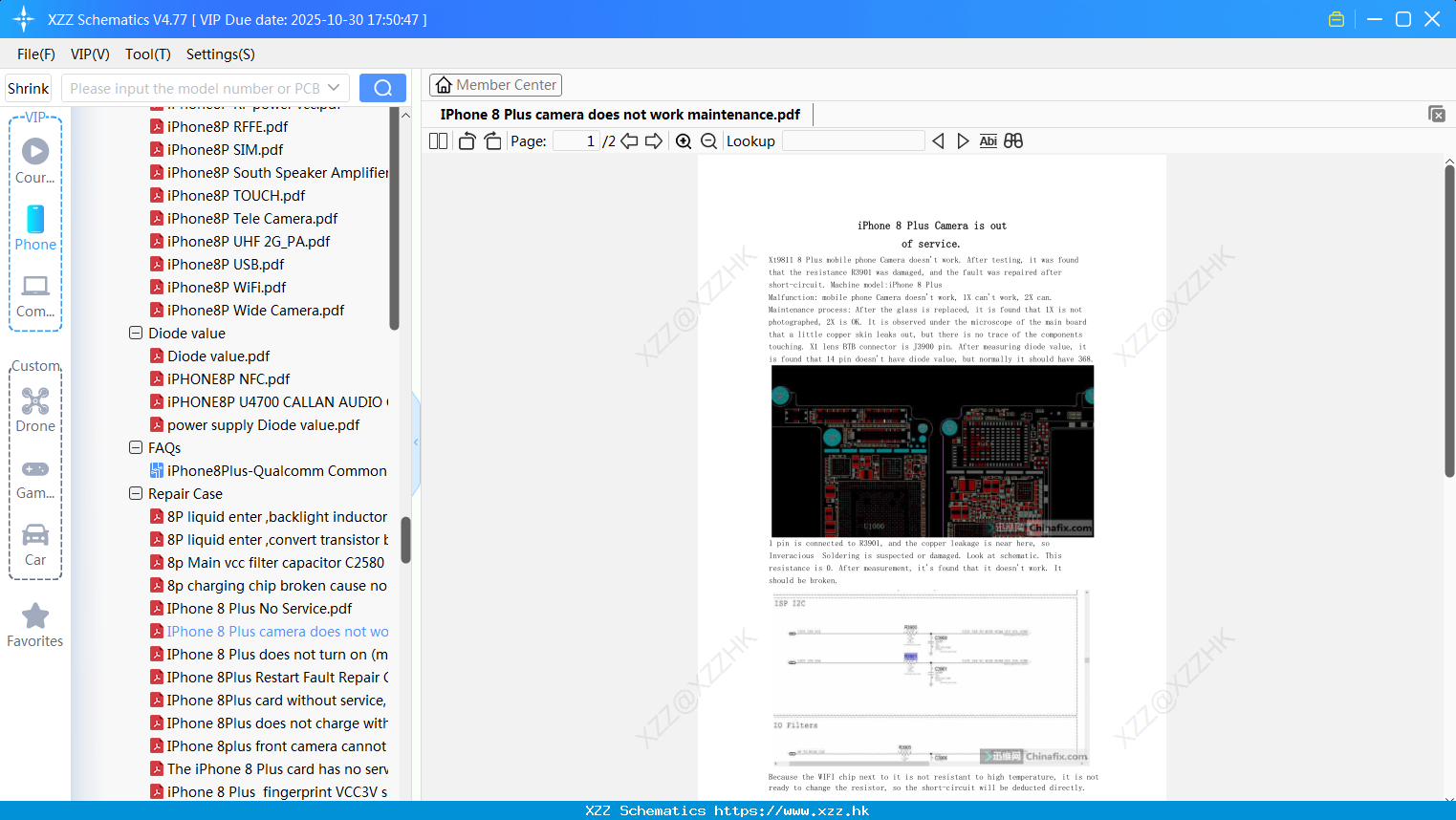This screenshot has width=1456, height=820.
Task: Click the binoculars search icon
Action: pos(1013,140)
